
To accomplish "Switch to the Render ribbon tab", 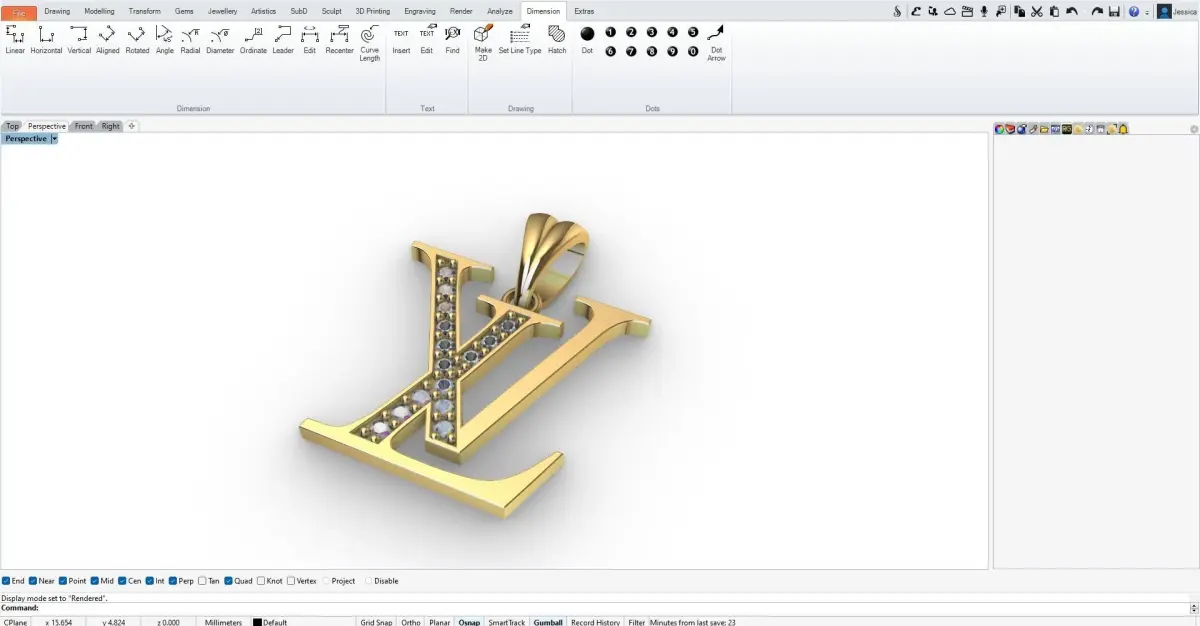I will click(461, 11).
